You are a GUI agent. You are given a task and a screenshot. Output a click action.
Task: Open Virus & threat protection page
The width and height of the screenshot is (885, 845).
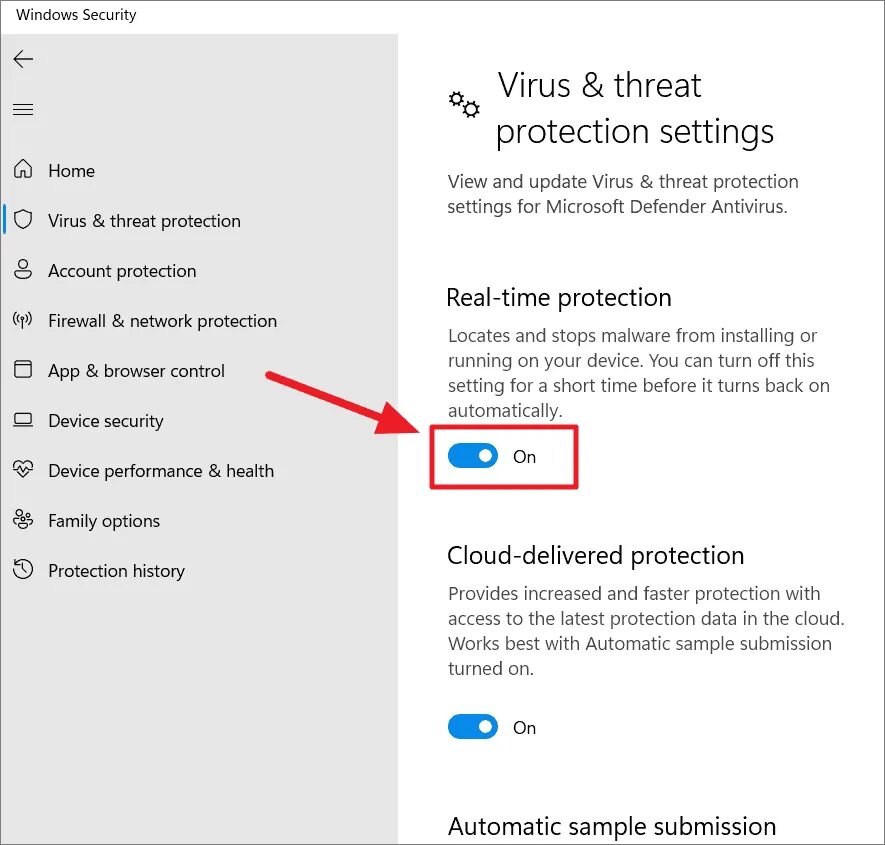(x=144, y=221)
